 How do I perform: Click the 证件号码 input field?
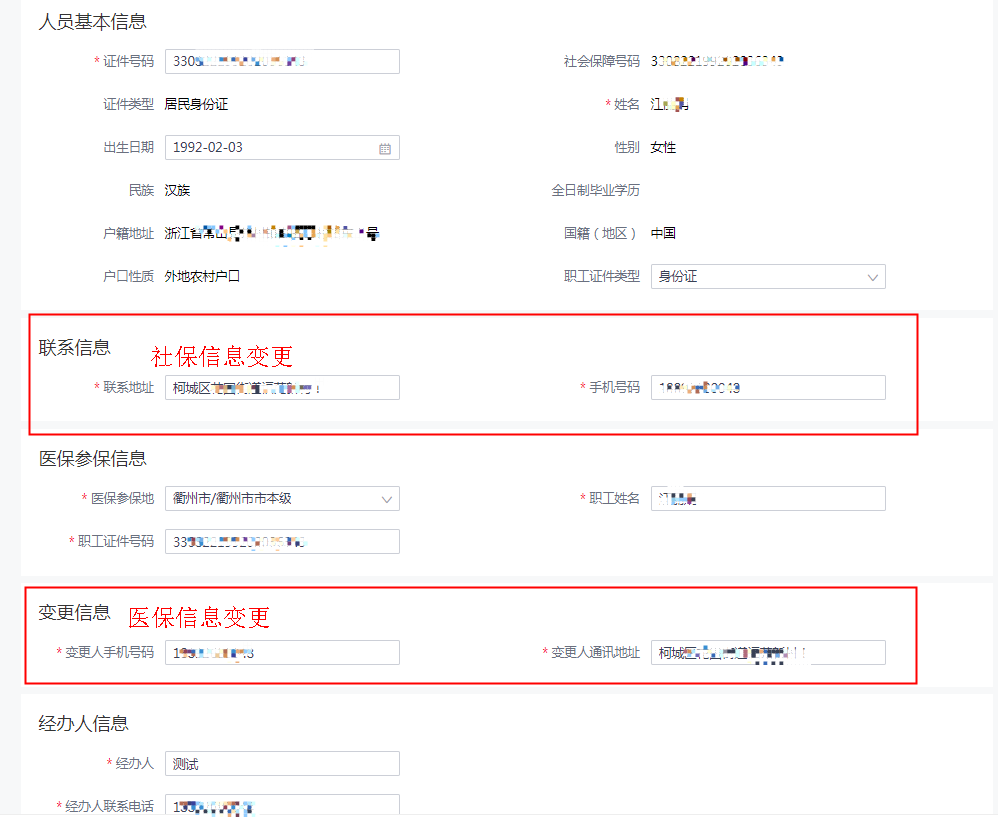(282, 61)
